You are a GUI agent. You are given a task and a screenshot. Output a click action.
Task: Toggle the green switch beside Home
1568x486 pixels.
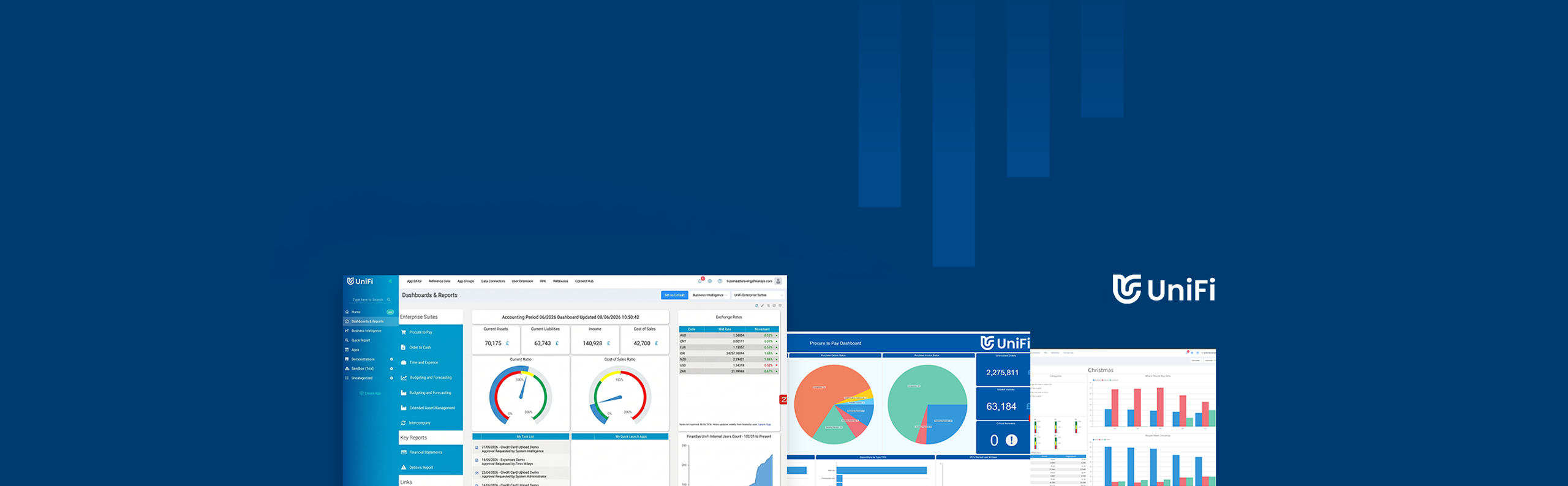pos(390,312)
